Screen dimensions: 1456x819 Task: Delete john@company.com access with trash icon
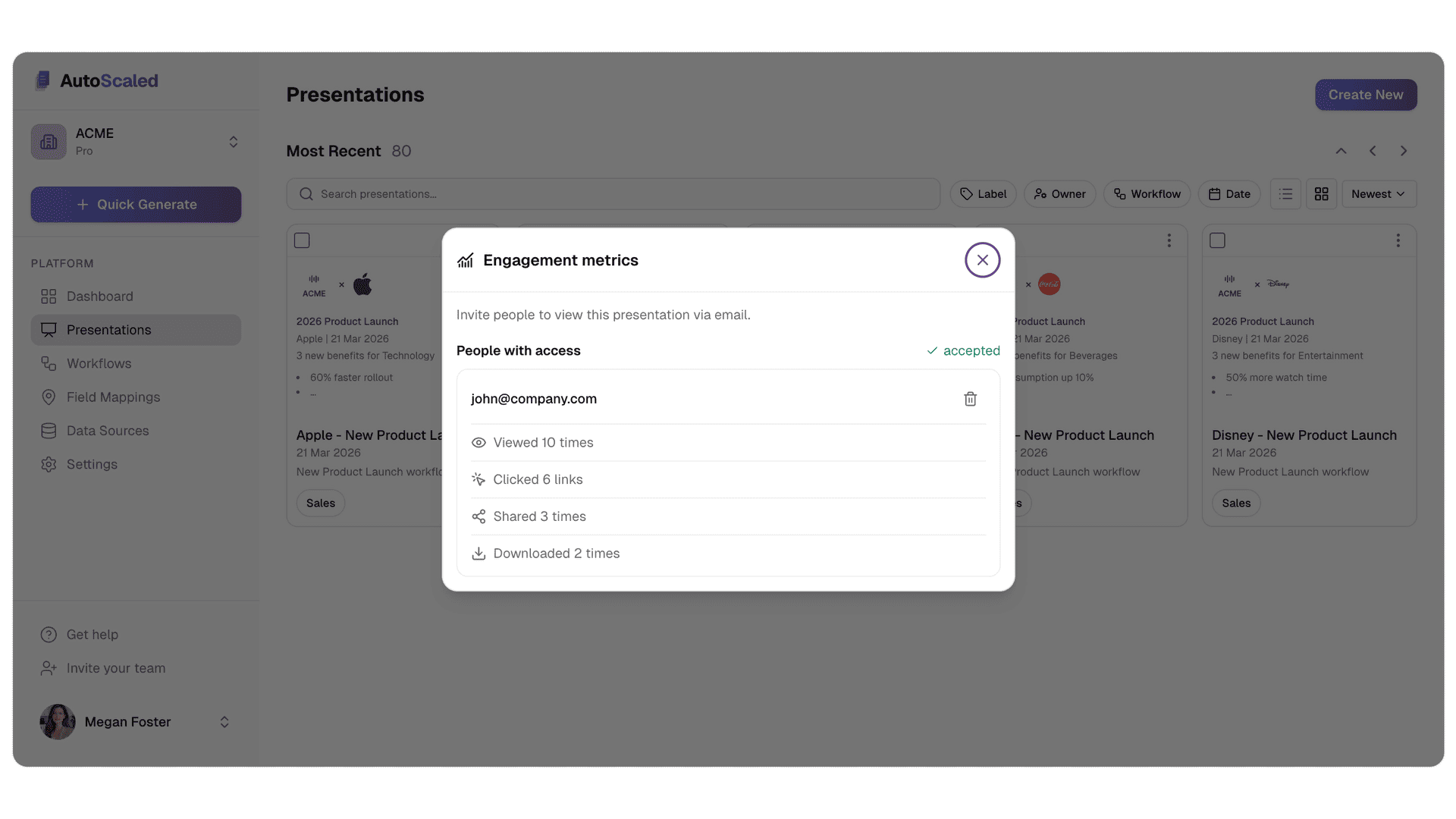[970, 399]
